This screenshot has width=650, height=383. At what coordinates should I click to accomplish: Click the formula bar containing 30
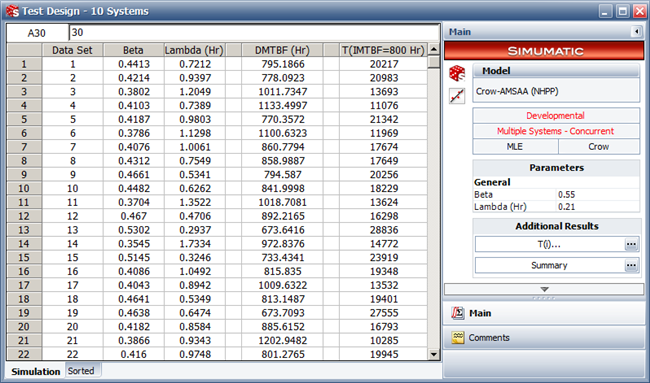[x=254, y=33]
